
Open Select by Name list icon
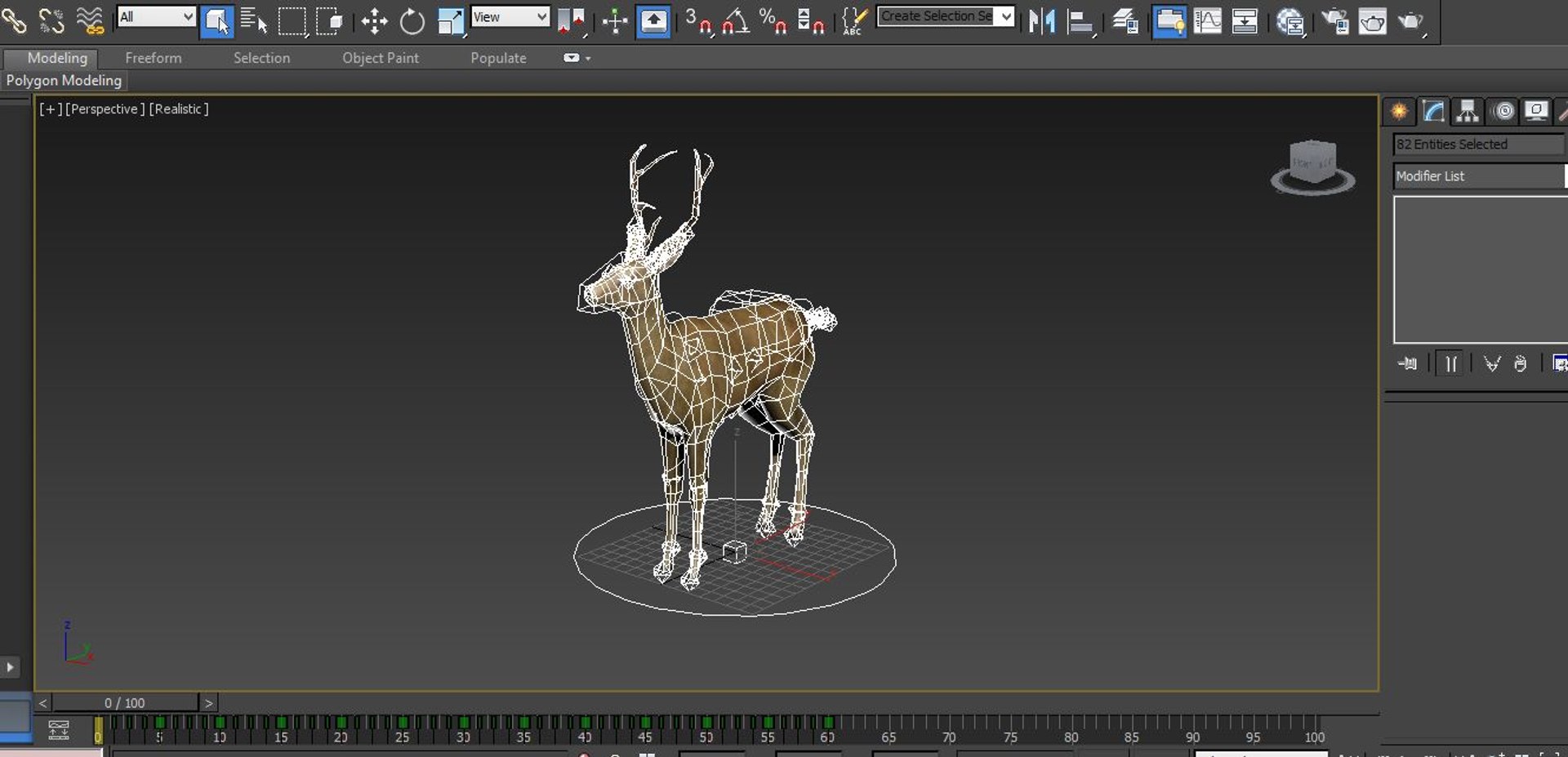pos(254,21)
